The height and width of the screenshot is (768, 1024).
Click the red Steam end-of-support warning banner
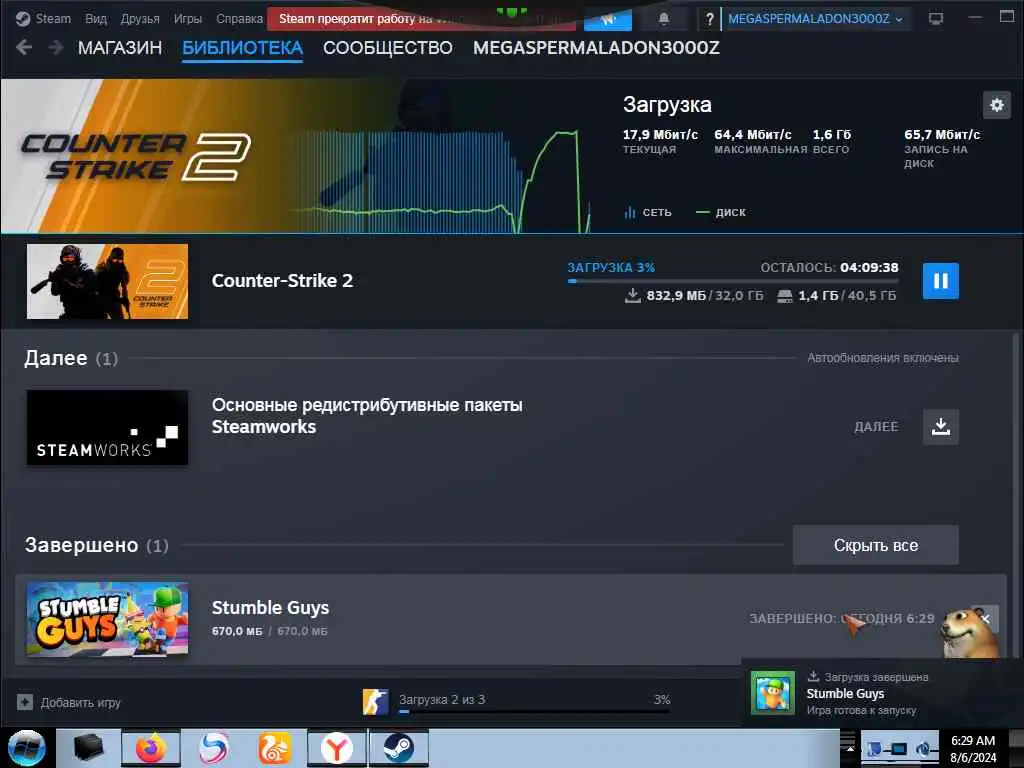point(421,19)
